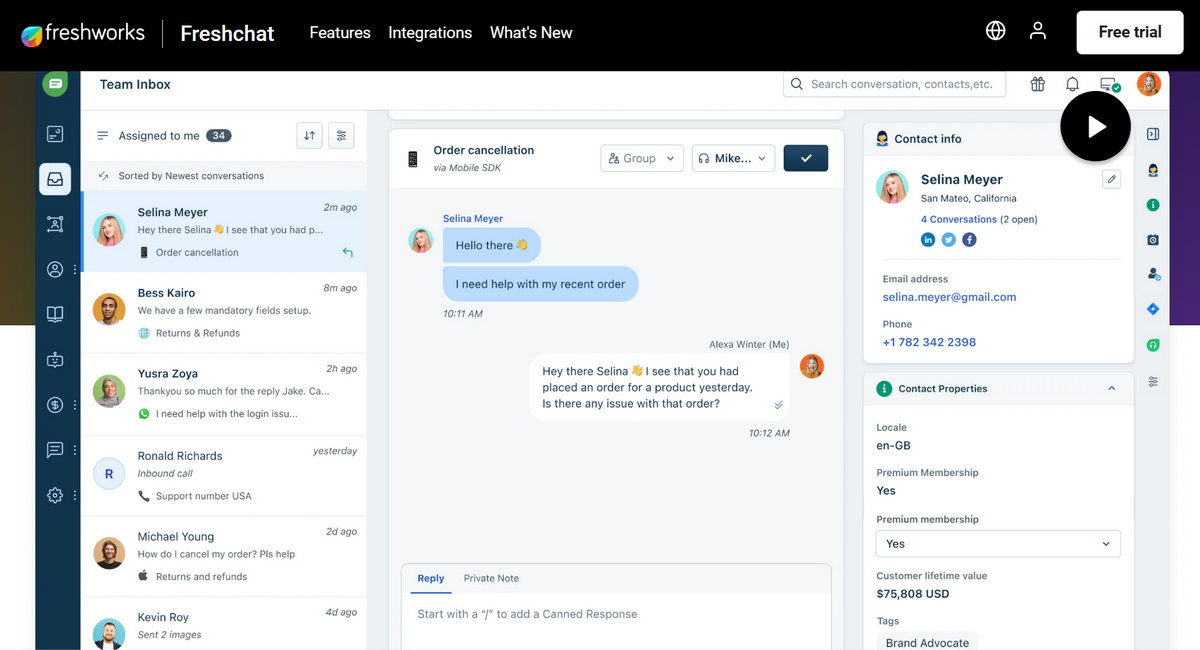Open the bot icon in left sidebar
The height and width of the screenshot is (650, 1200).
point(55,360)
